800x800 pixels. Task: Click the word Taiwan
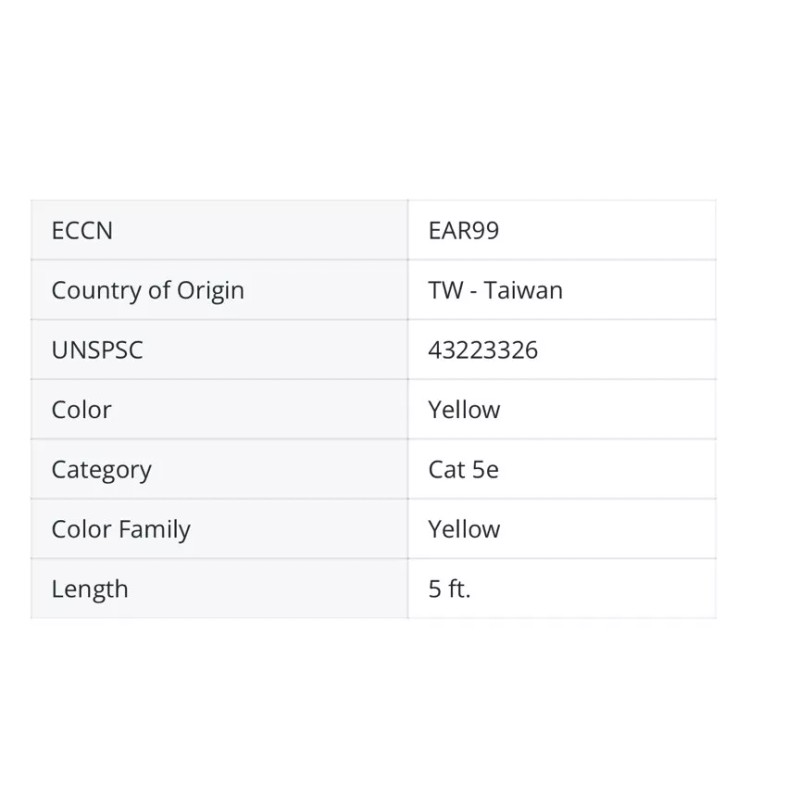pos(526,291)
